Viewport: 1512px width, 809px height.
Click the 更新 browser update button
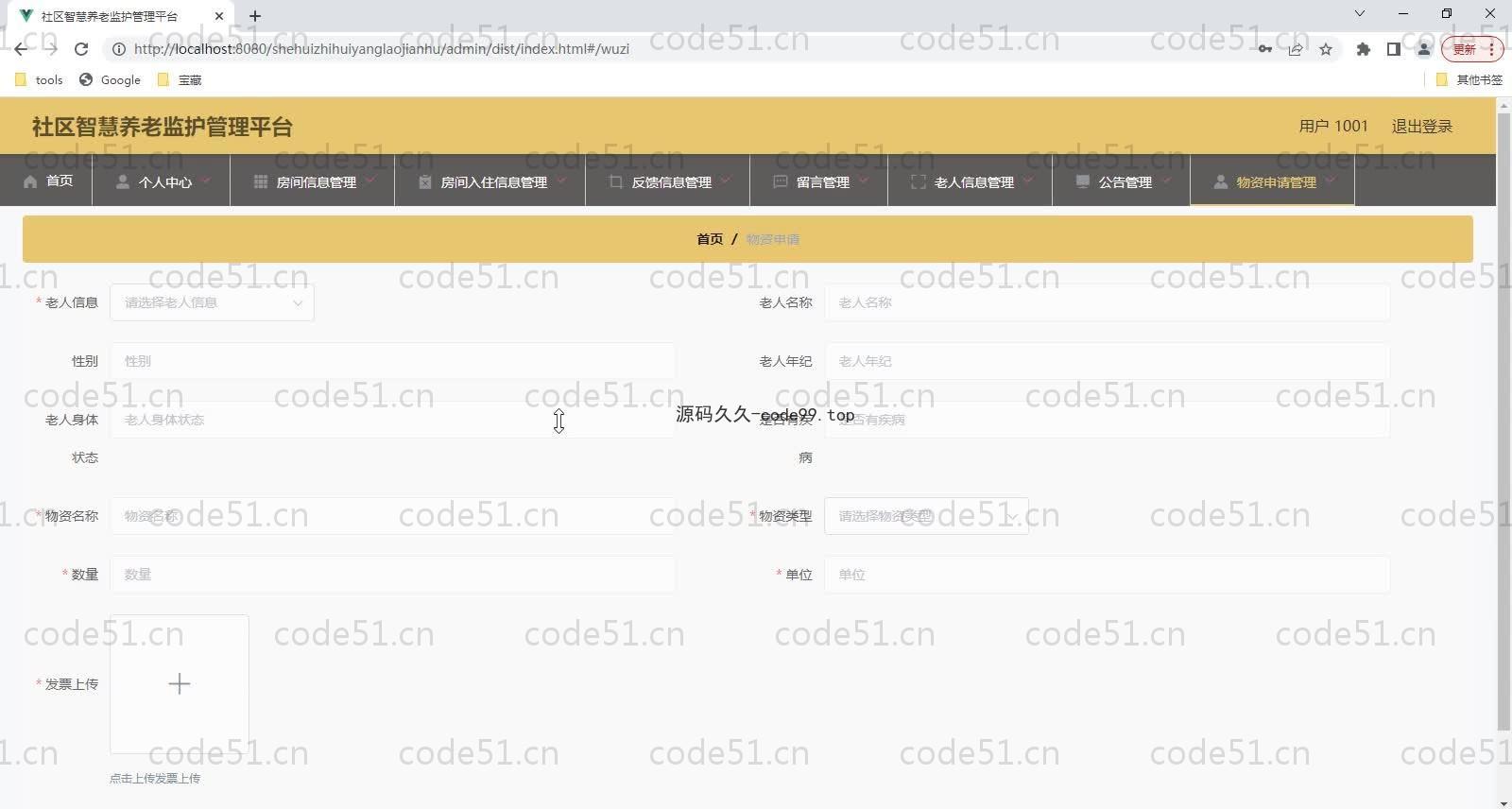1471,49
